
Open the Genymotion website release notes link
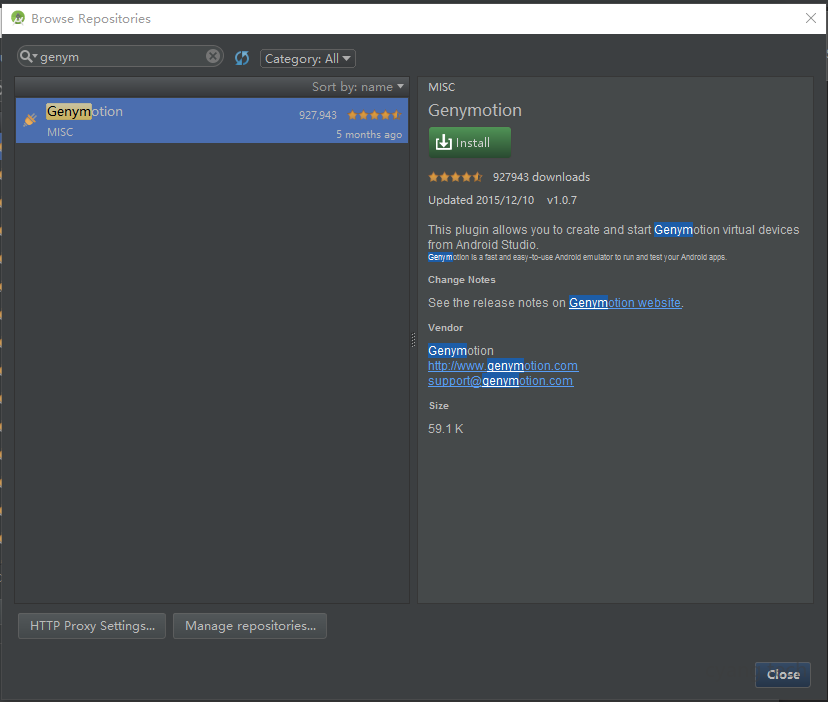click(x=625, y=303)
